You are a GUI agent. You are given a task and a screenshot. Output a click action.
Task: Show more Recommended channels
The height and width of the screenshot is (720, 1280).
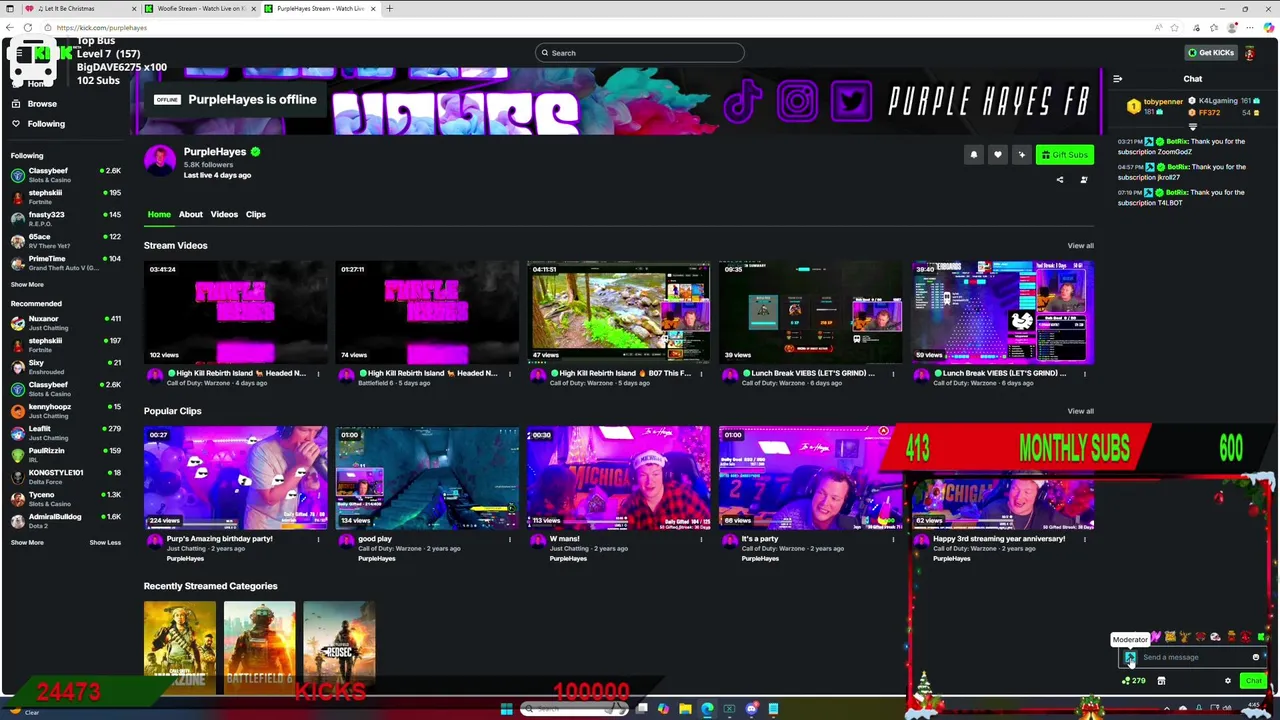(x=27, y=543)
